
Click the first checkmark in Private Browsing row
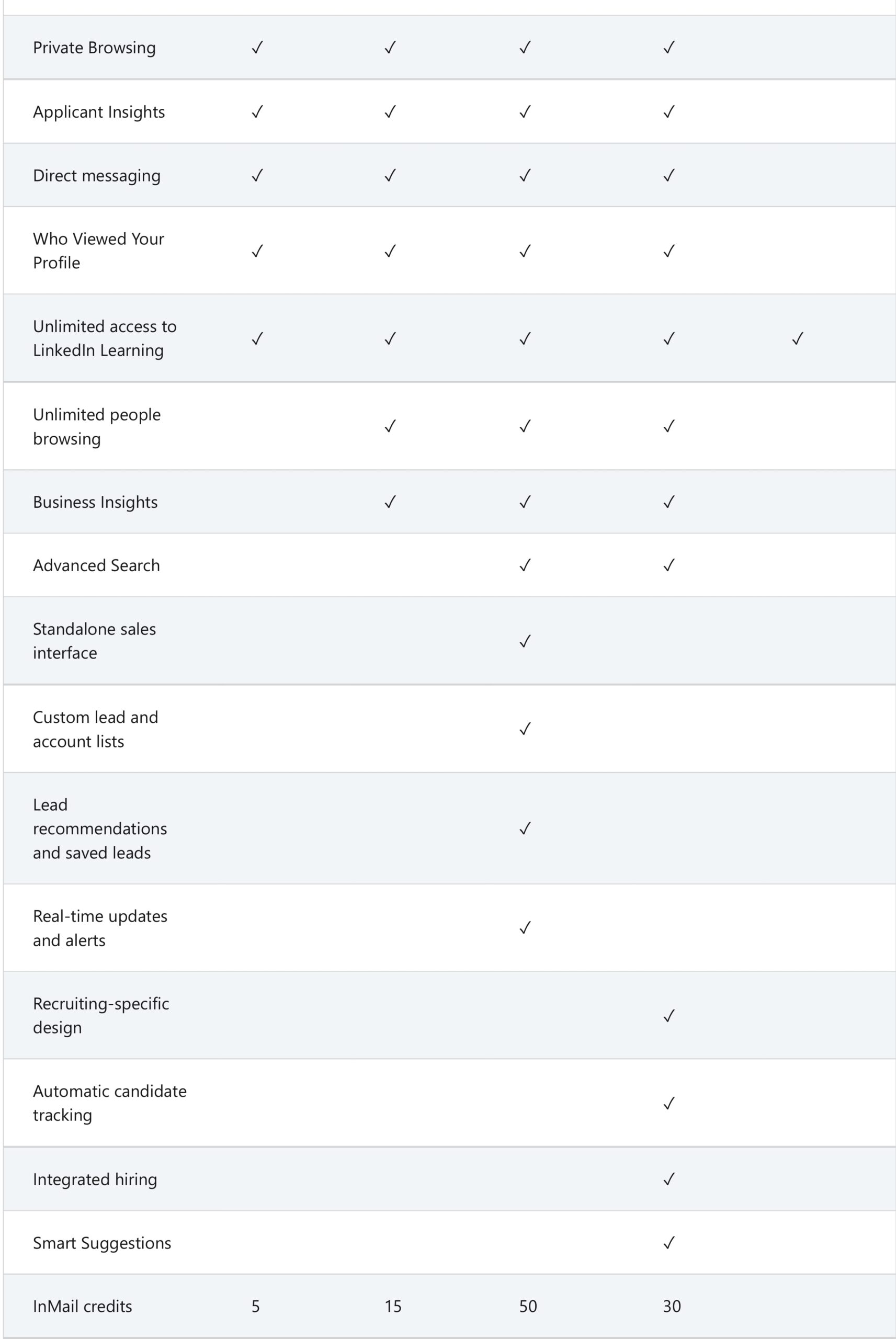(x=258, y=48)
